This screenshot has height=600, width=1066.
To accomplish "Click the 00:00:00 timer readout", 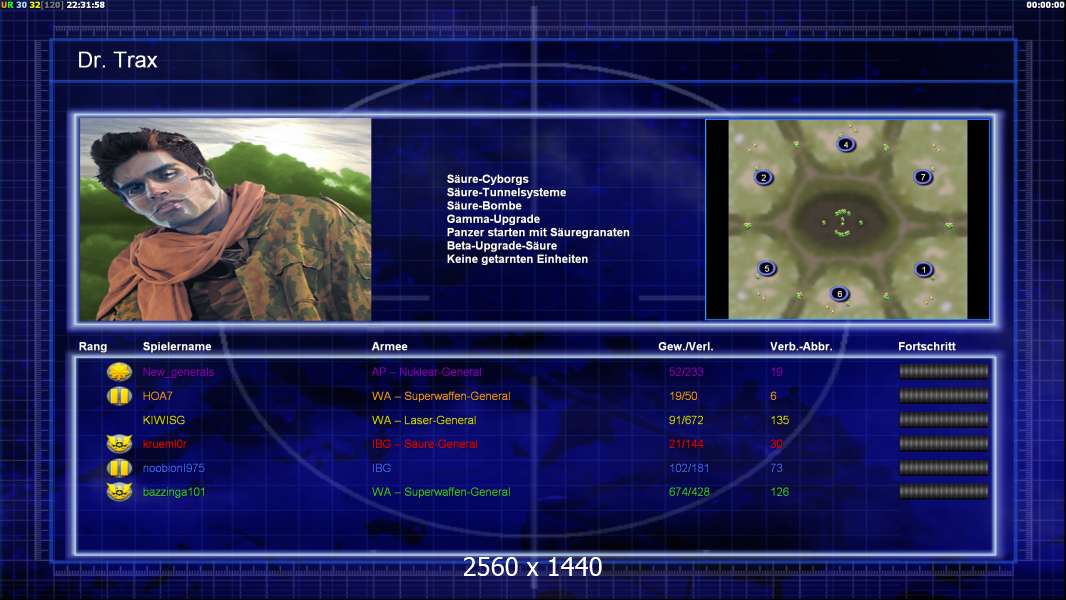I will click(x=1046, y=5).
